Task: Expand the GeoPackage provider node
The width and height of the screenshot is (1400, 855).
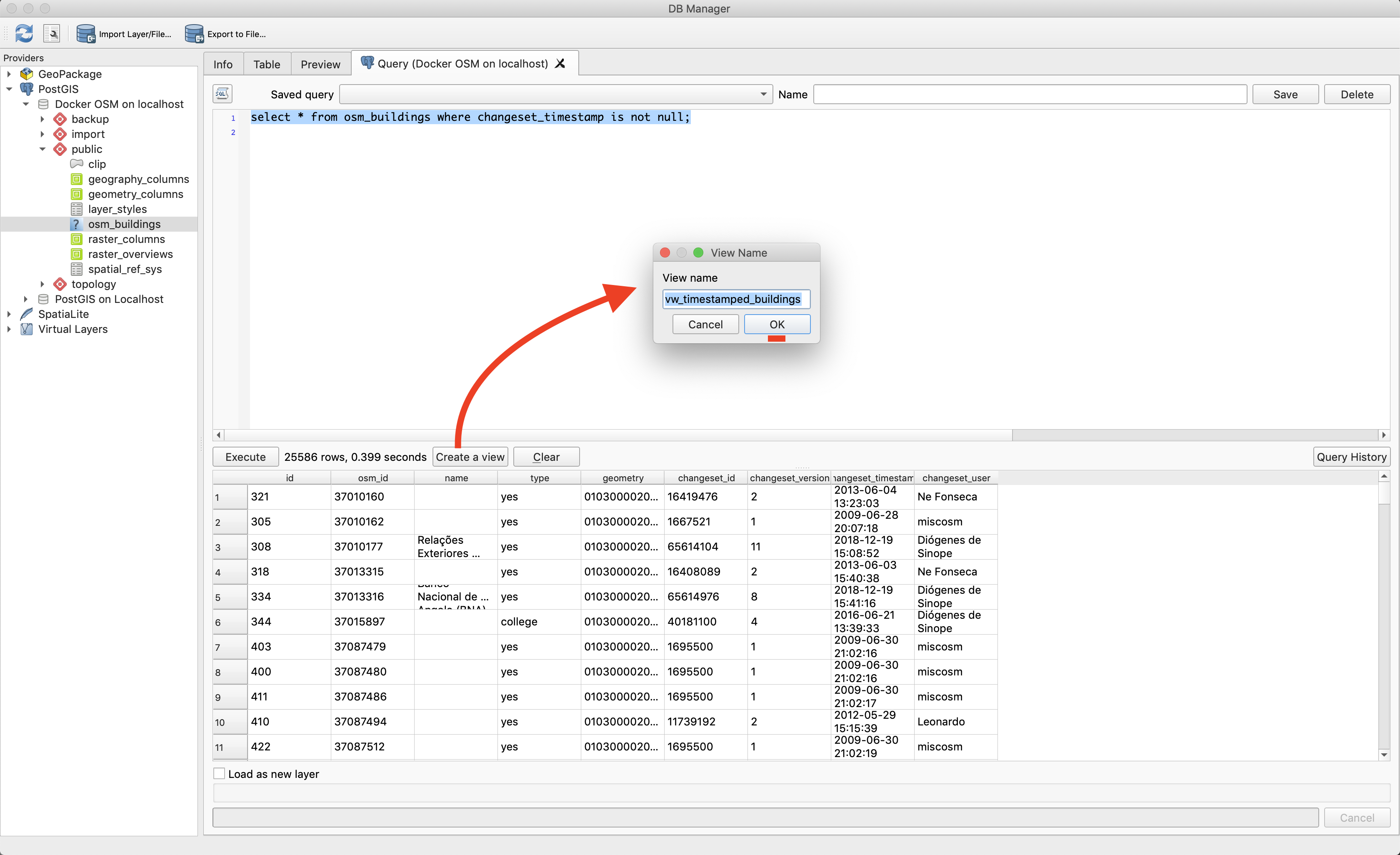Action: tap(9, 74)
